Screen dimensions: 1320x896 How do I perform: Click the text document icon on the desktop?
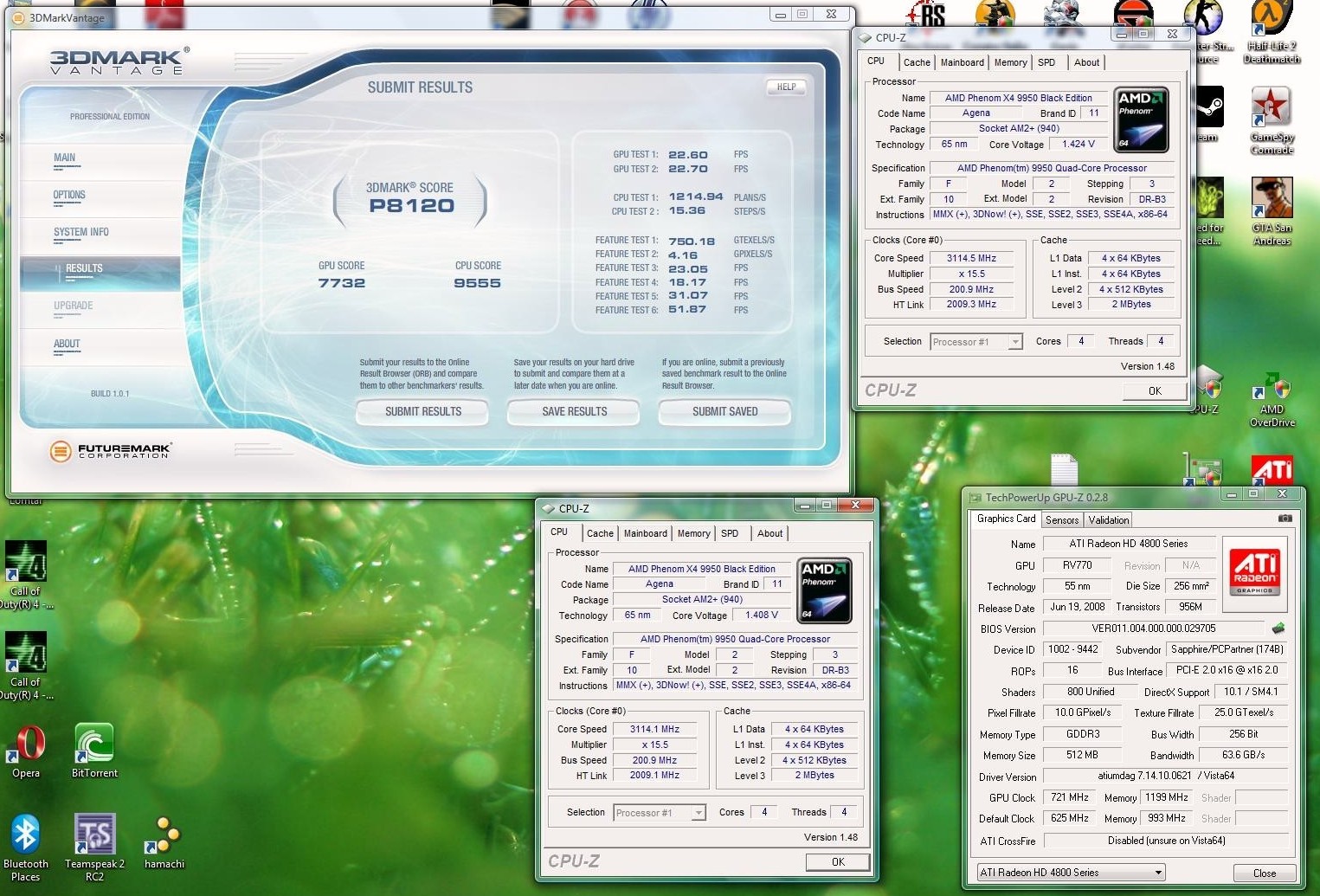coord(1065,470)
